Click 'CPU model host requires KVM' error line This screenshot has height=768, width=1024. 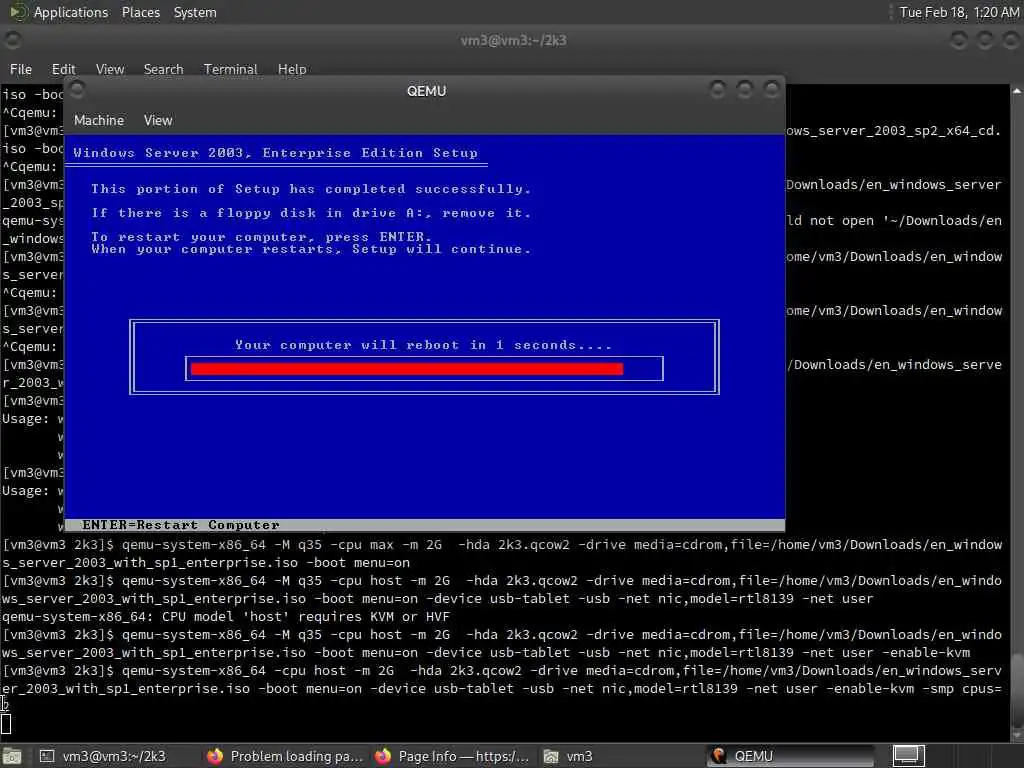226,616
